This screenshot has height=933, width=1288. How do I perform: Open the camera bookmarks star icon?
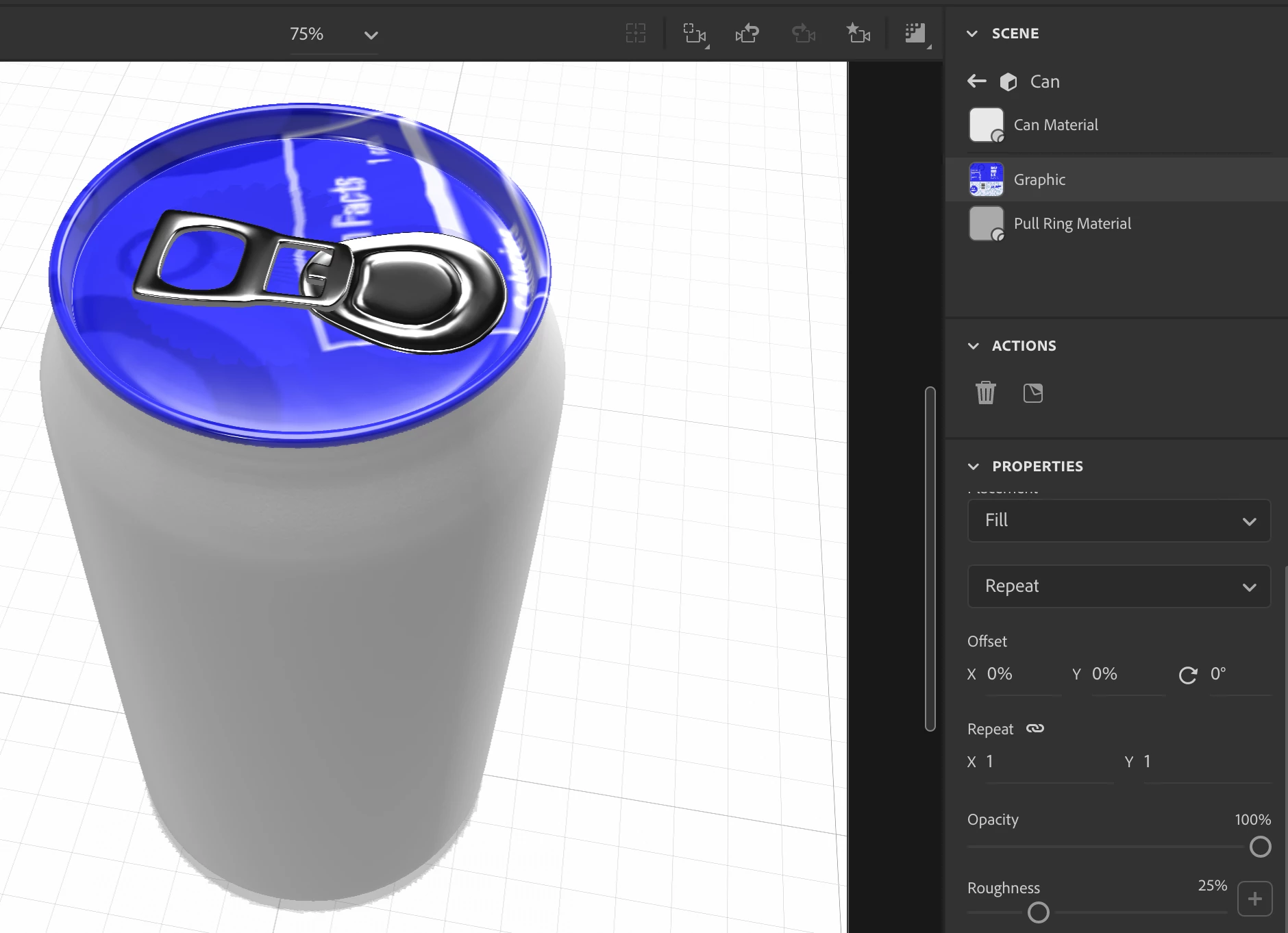858,33
